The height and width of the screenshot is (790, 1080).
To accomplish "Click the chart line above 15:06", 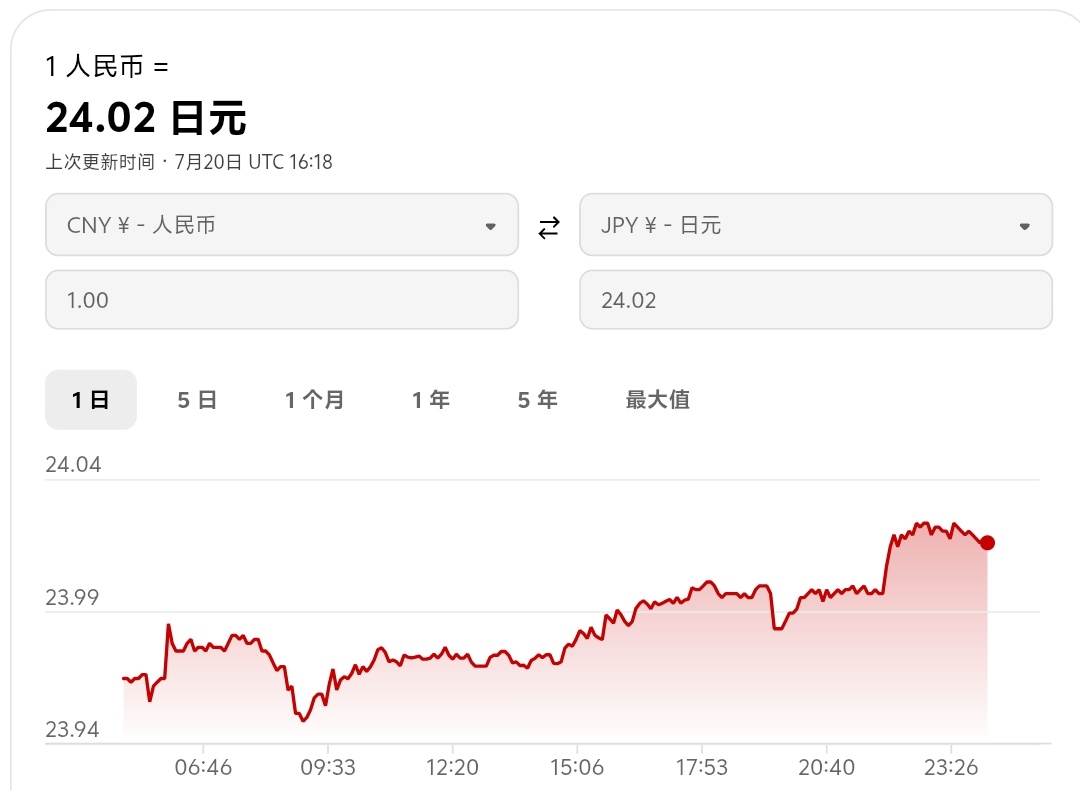I will 577,638.
